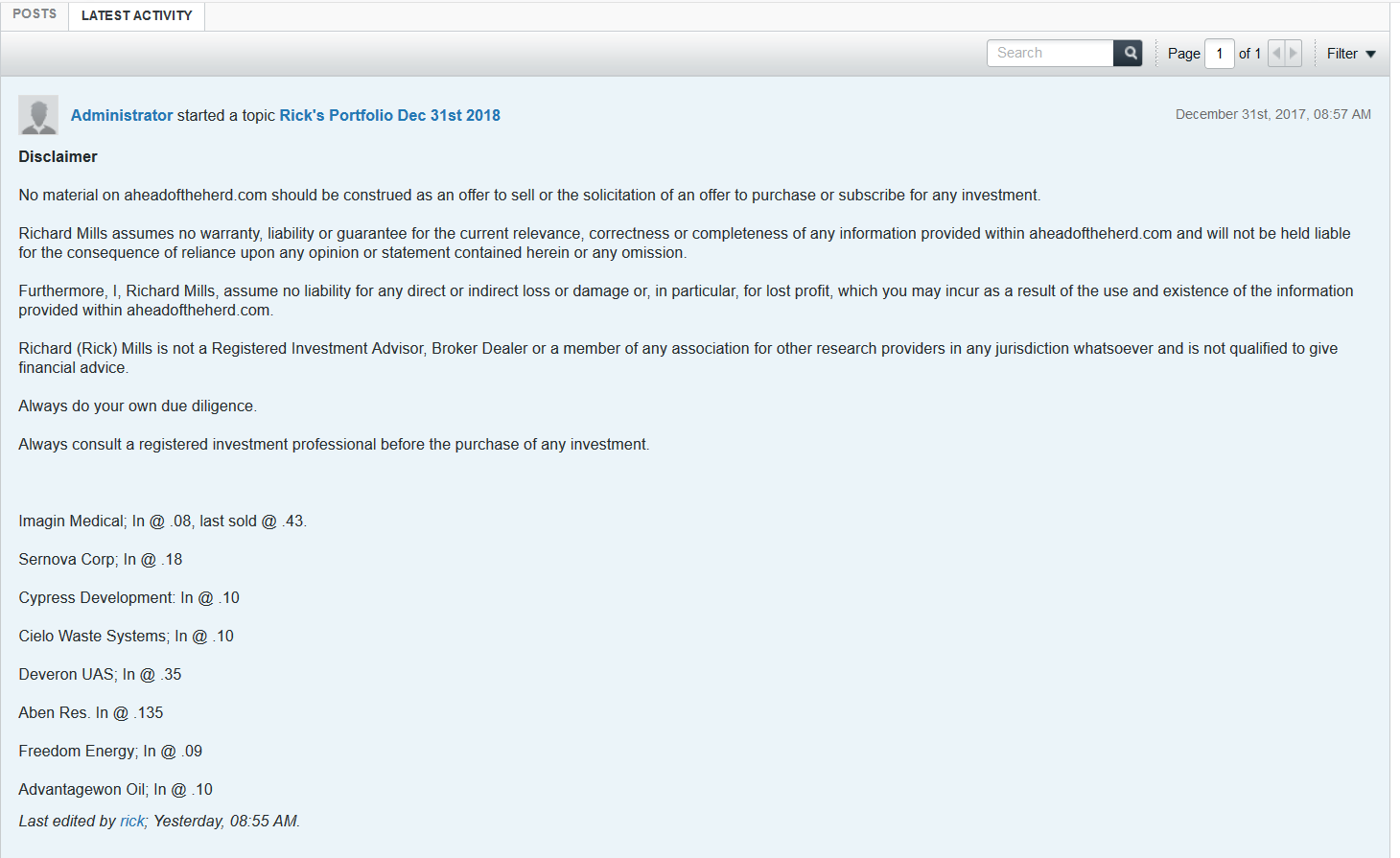Click the 'Always consult a registered investment professional' line
This screenshot has height=858, width=1400.
pos(335,444)
